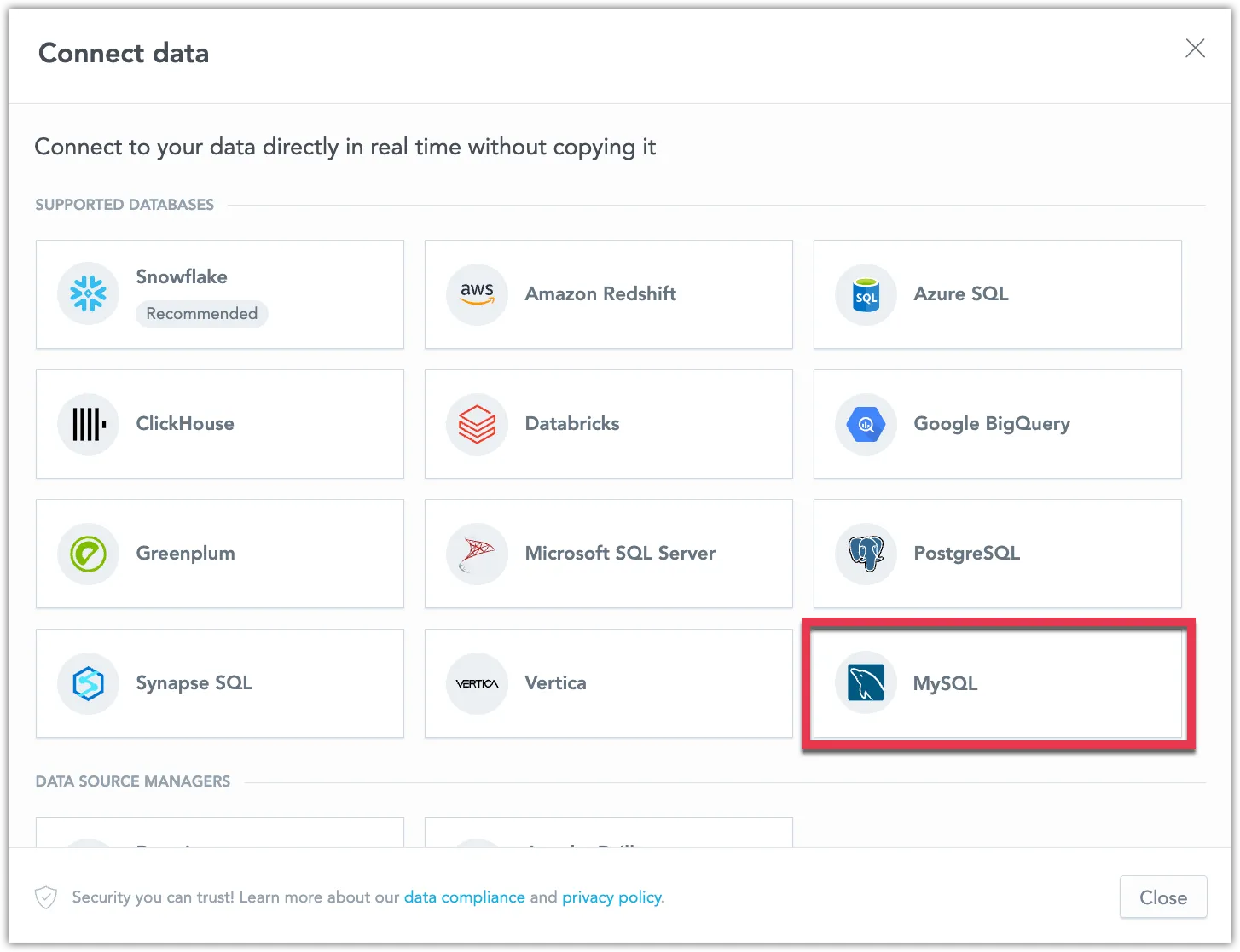Viewport: 1240px width, 952px height.
Task: Click the Recommended badge under Snowflake
Action: 201,313
